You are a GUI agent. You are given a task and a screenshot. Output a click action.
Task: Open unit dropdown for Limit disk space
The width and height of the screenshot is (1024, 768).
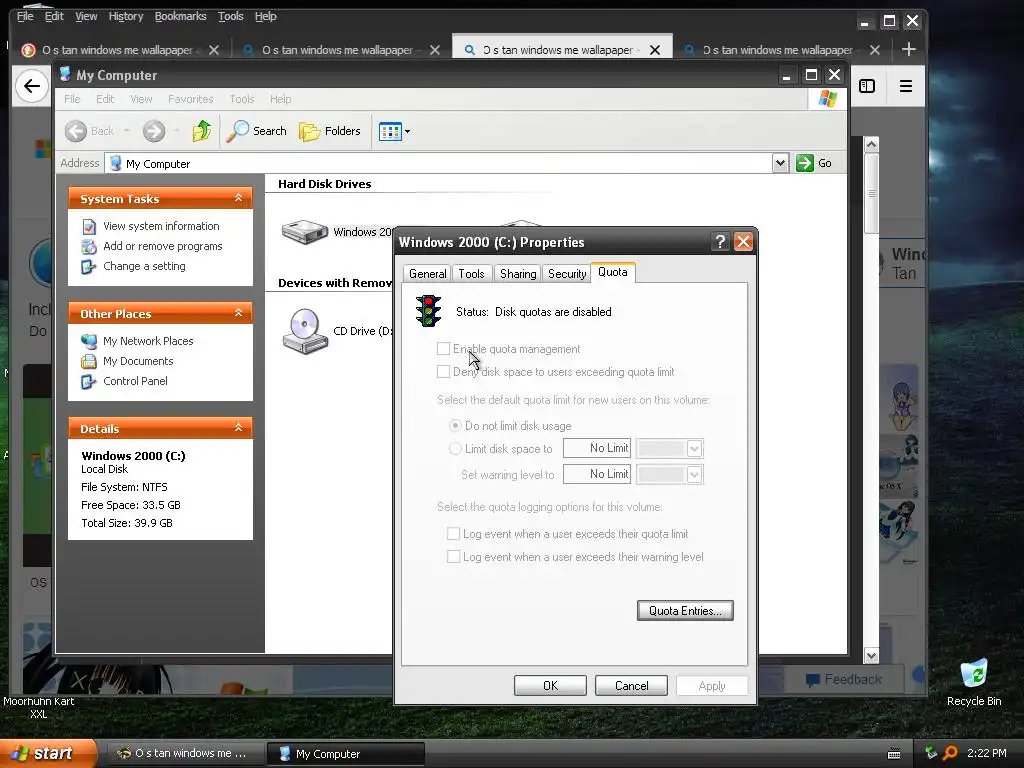(694, 449)
